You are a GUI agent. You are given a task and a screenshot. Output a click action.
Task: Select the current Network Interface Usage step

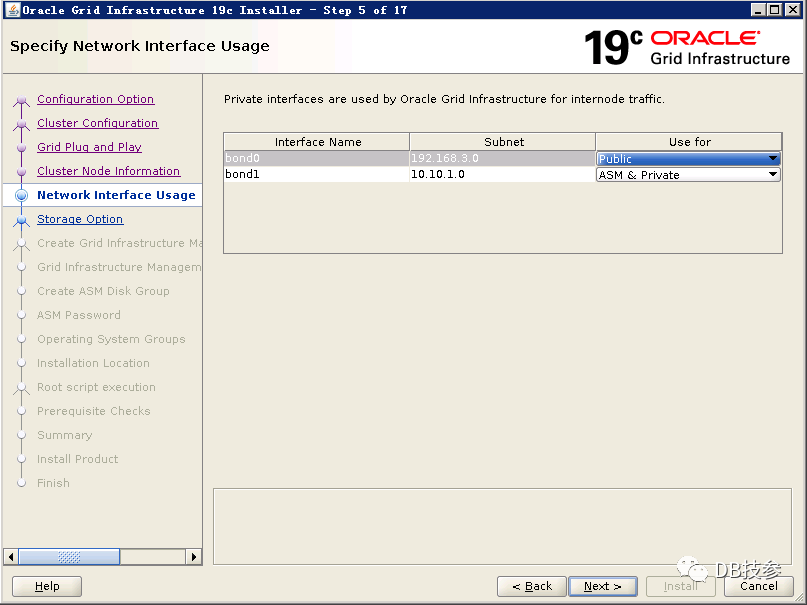tap(116, 195)
